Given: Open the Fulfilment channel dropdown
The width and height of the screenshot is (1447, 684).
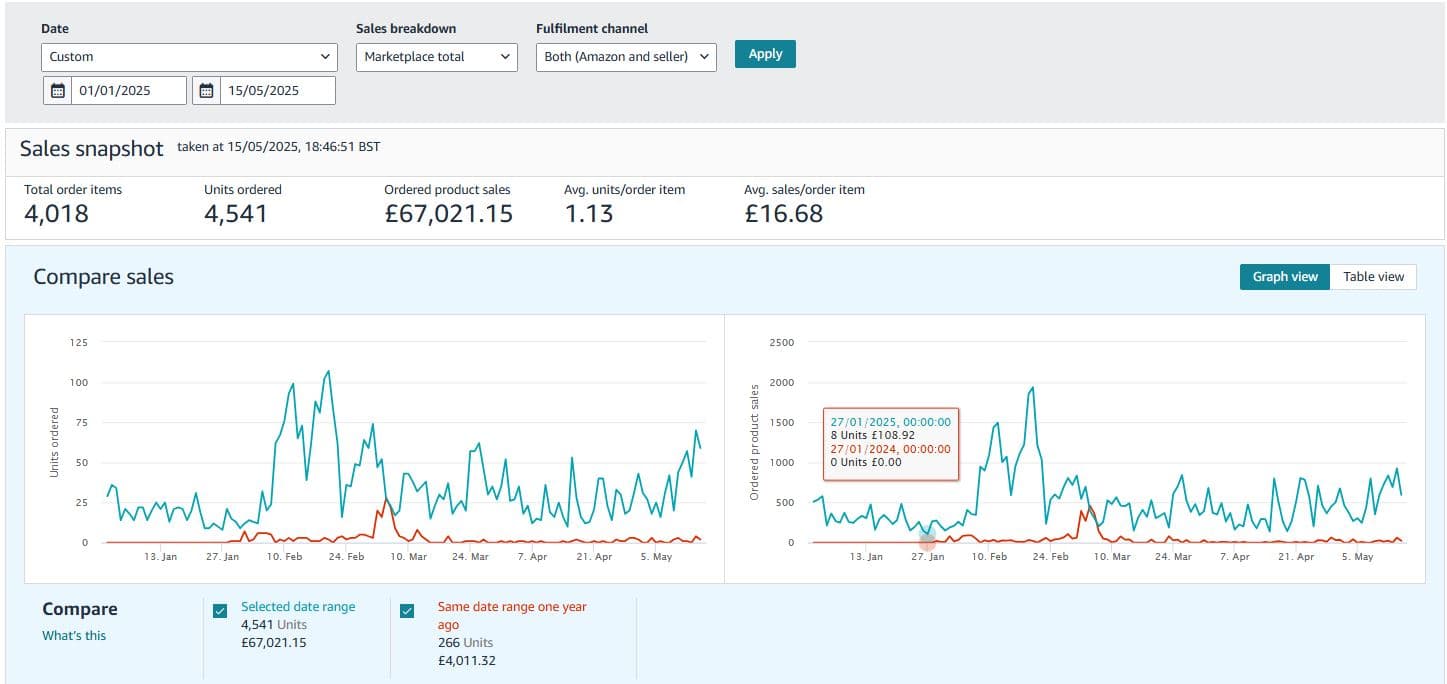Looking at the screenshot, I should 626,57.
